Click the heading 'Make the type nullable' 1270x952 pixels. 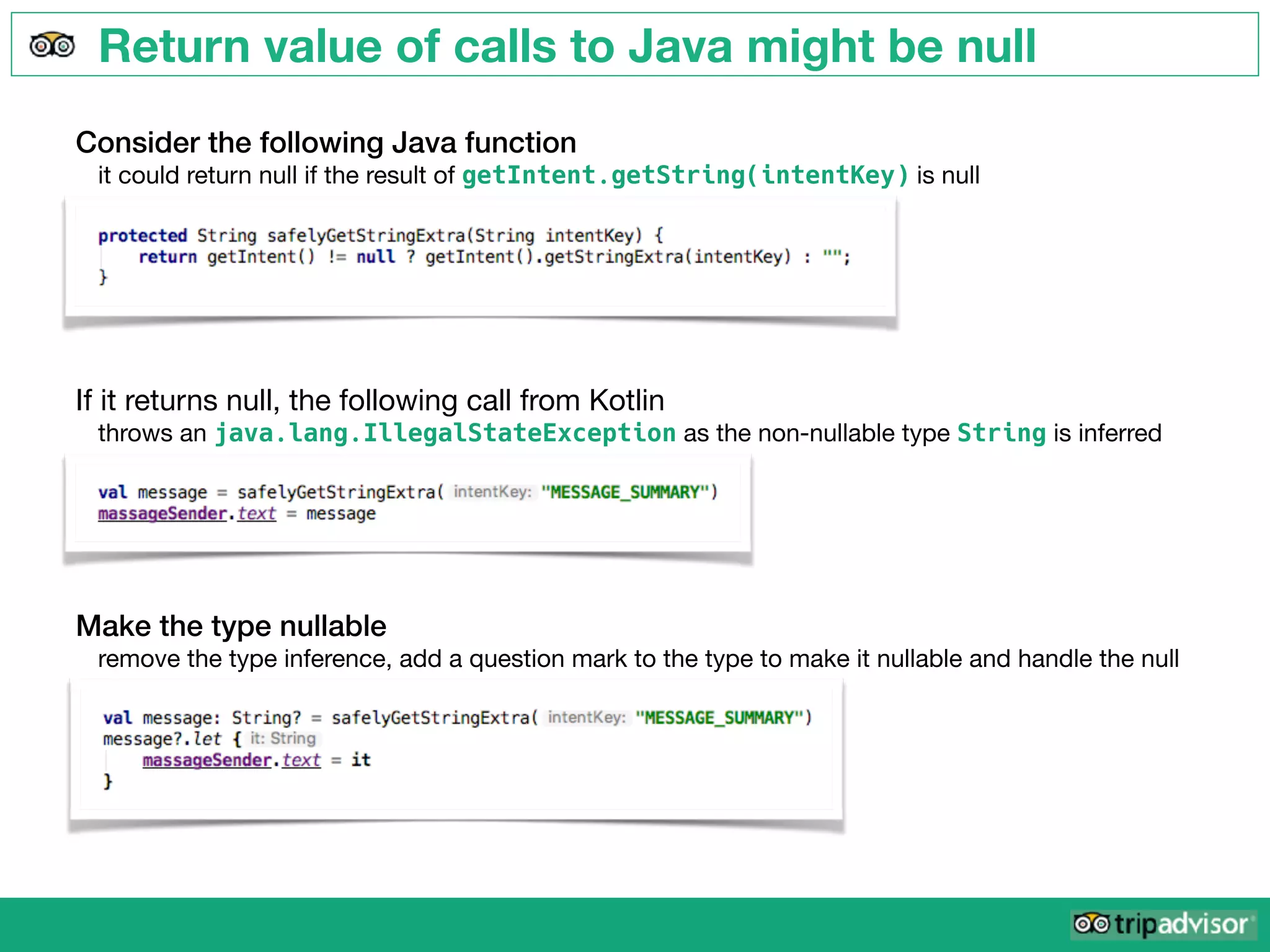[x=231, y=626]
